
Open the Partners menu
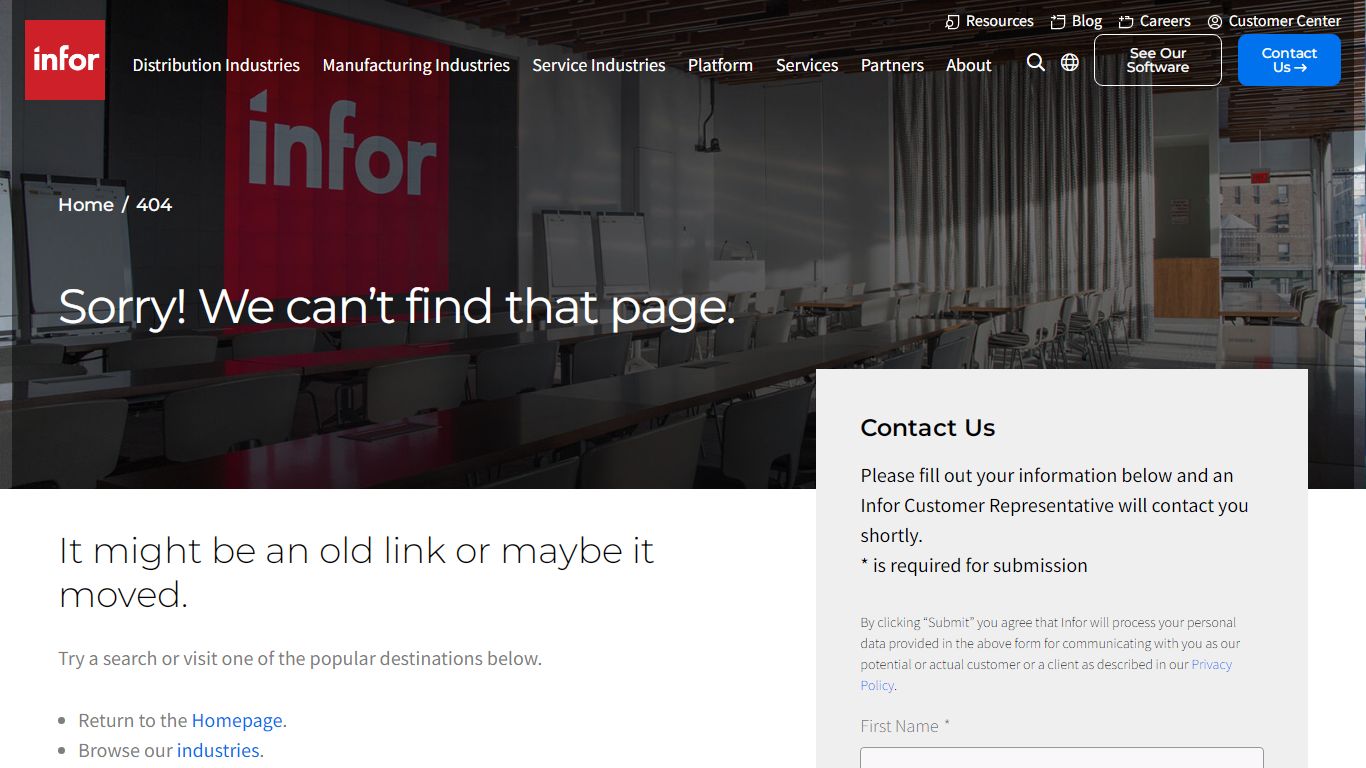[x=892, y=65]
